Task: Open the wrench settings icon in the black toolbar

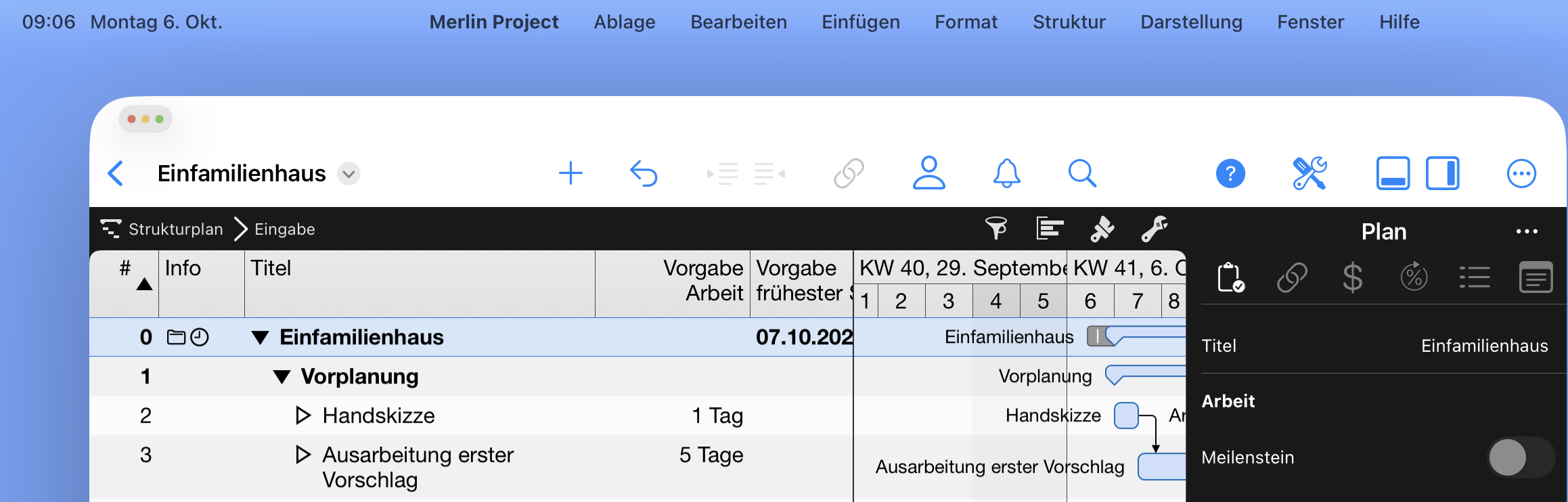Action: pos(1154,229)
